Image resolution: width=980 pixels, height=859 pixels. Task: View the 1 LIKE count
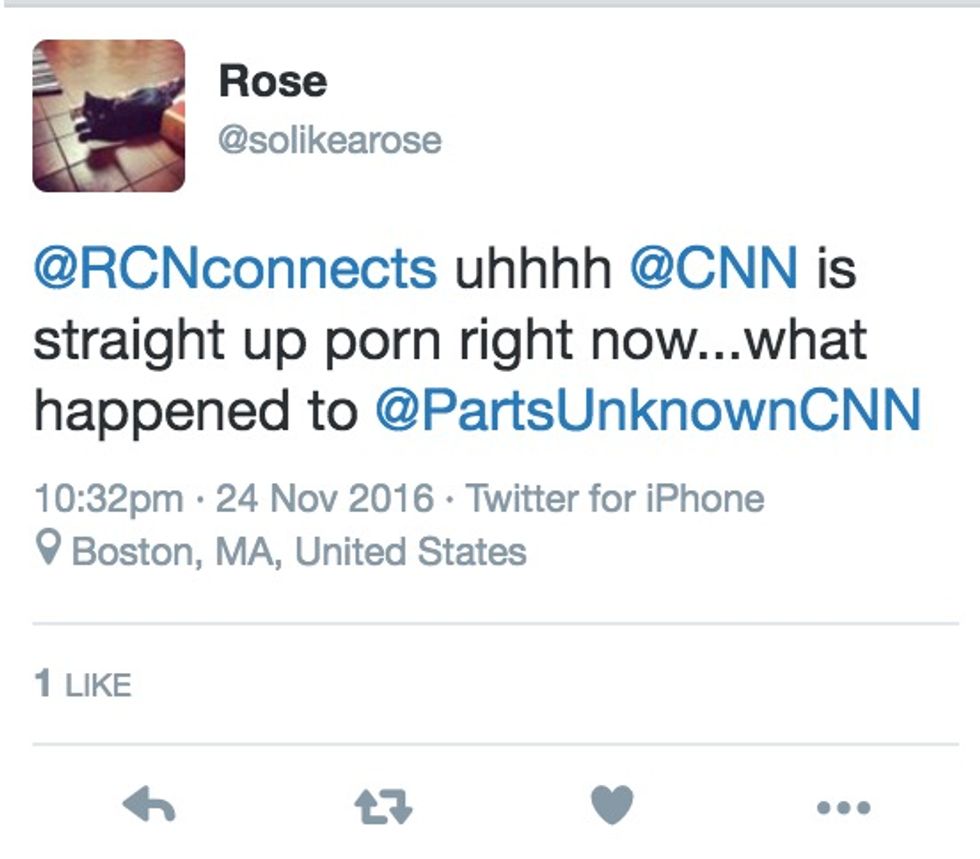tap(82, 685)
